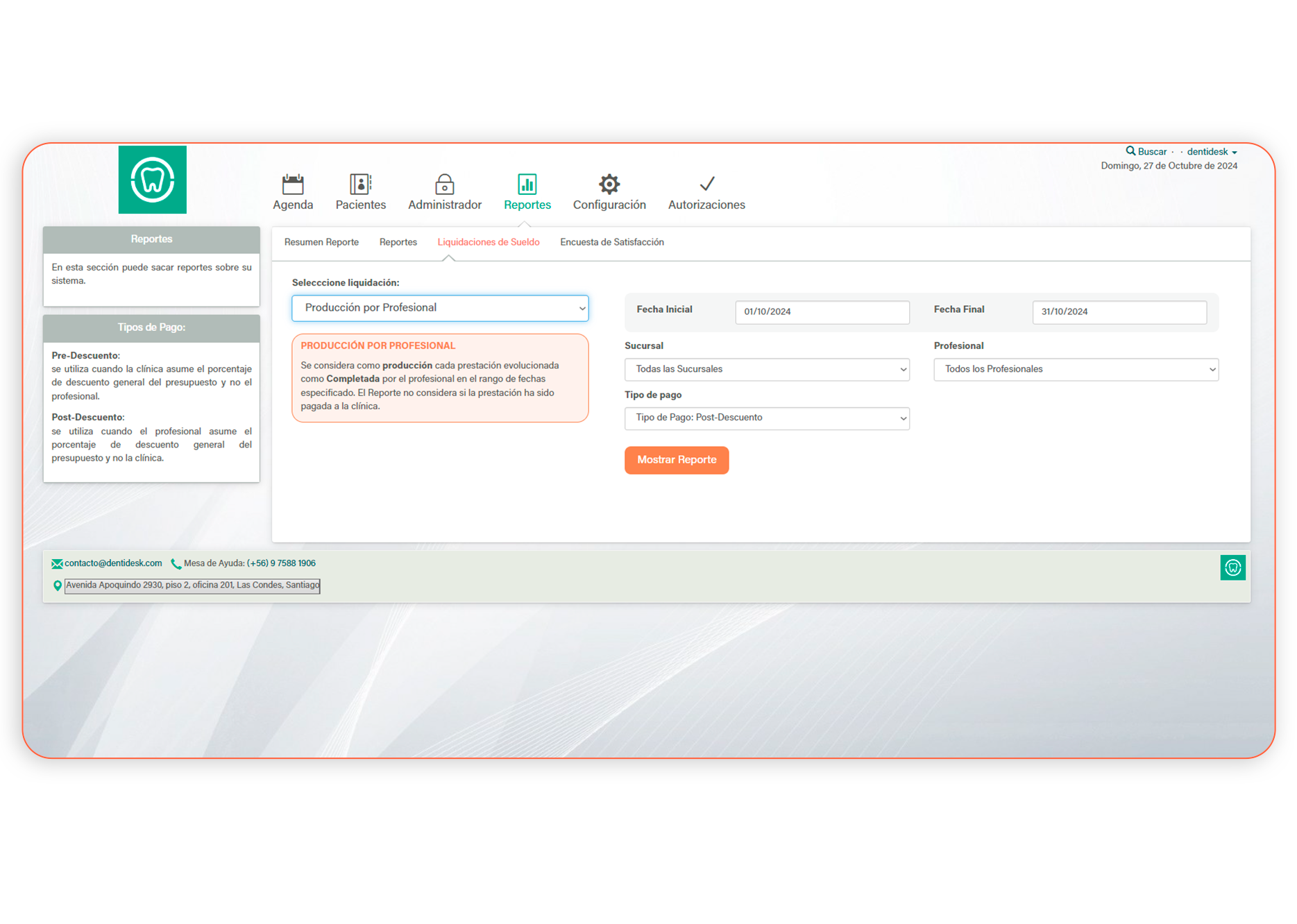Switch to Resumen Reporte tab
Viewport: 1297px width, 924px height.
321,242
